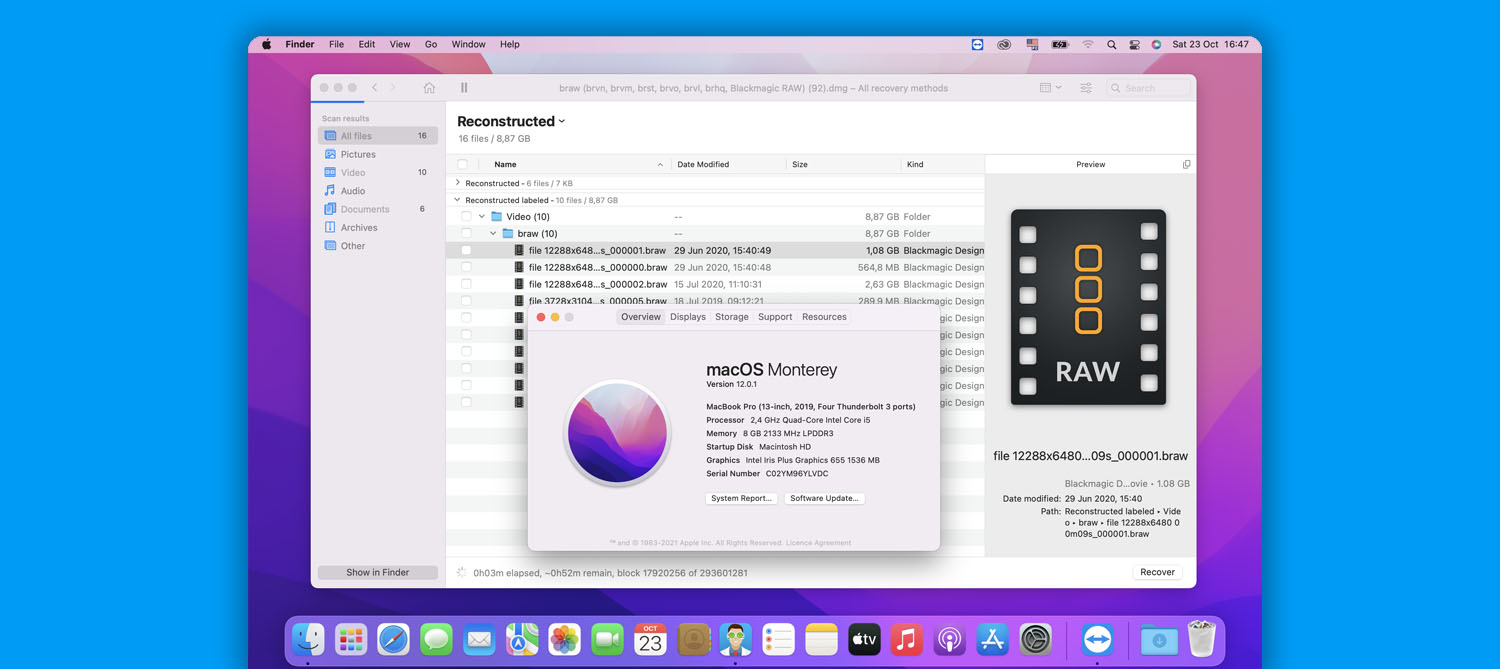Switch to the Displays tab
1500x669 pixels.
pyautogui.click(x=688, y=317)
